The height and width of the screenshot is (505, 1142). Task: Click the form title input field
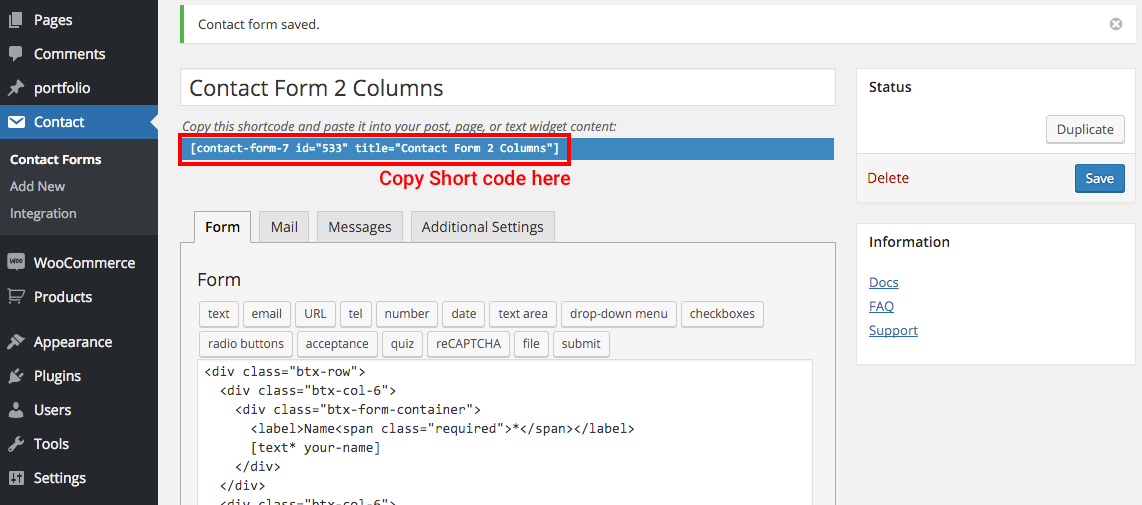pos(507,88)
